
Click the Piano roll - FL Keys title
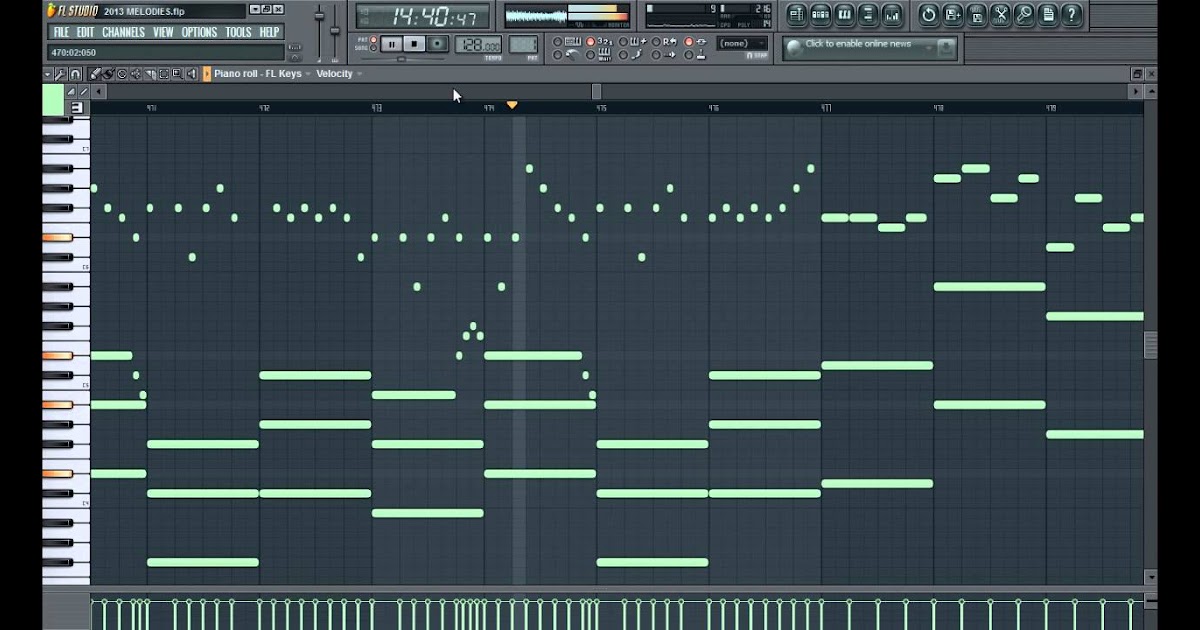point(257,74)
